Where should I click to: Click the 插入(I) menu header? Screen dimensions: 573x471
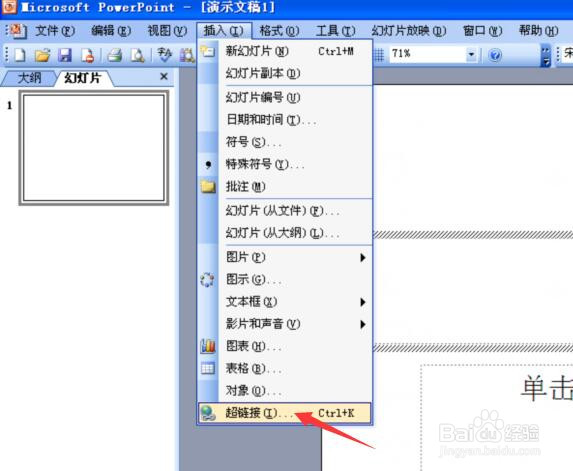click(x=224, y=31)
